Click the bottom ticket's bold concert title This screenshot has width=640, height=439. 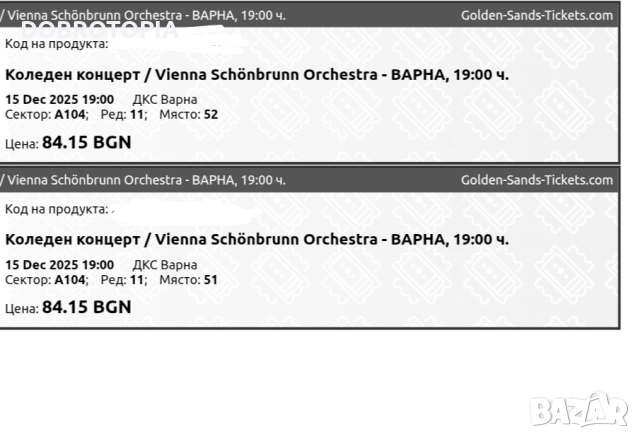(x=257, y=239)
